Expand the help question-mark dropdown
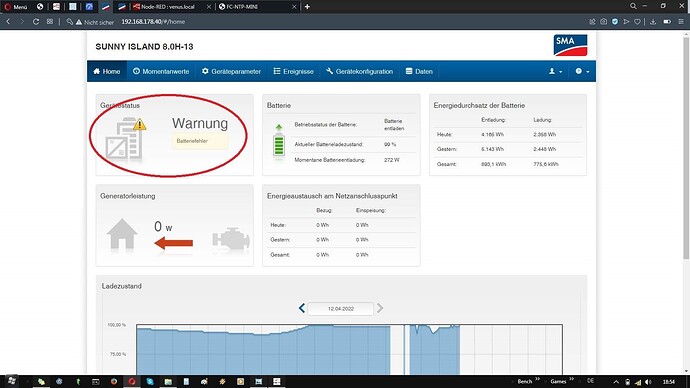This screenshot has width=690, height=388. [582, 71]
